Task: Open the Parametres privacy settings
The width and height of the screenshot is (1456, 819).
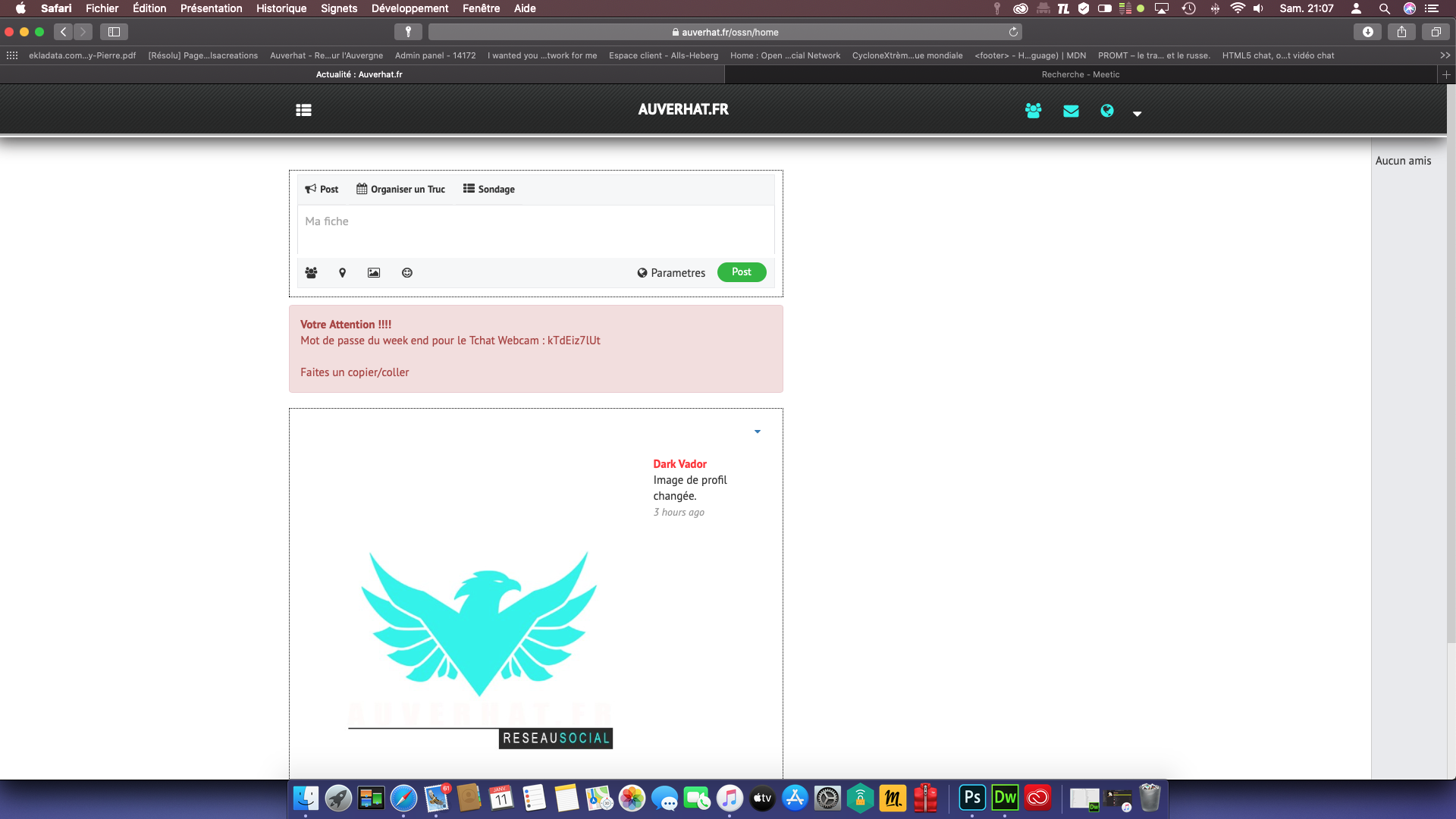Action: [x=671, y=273]
